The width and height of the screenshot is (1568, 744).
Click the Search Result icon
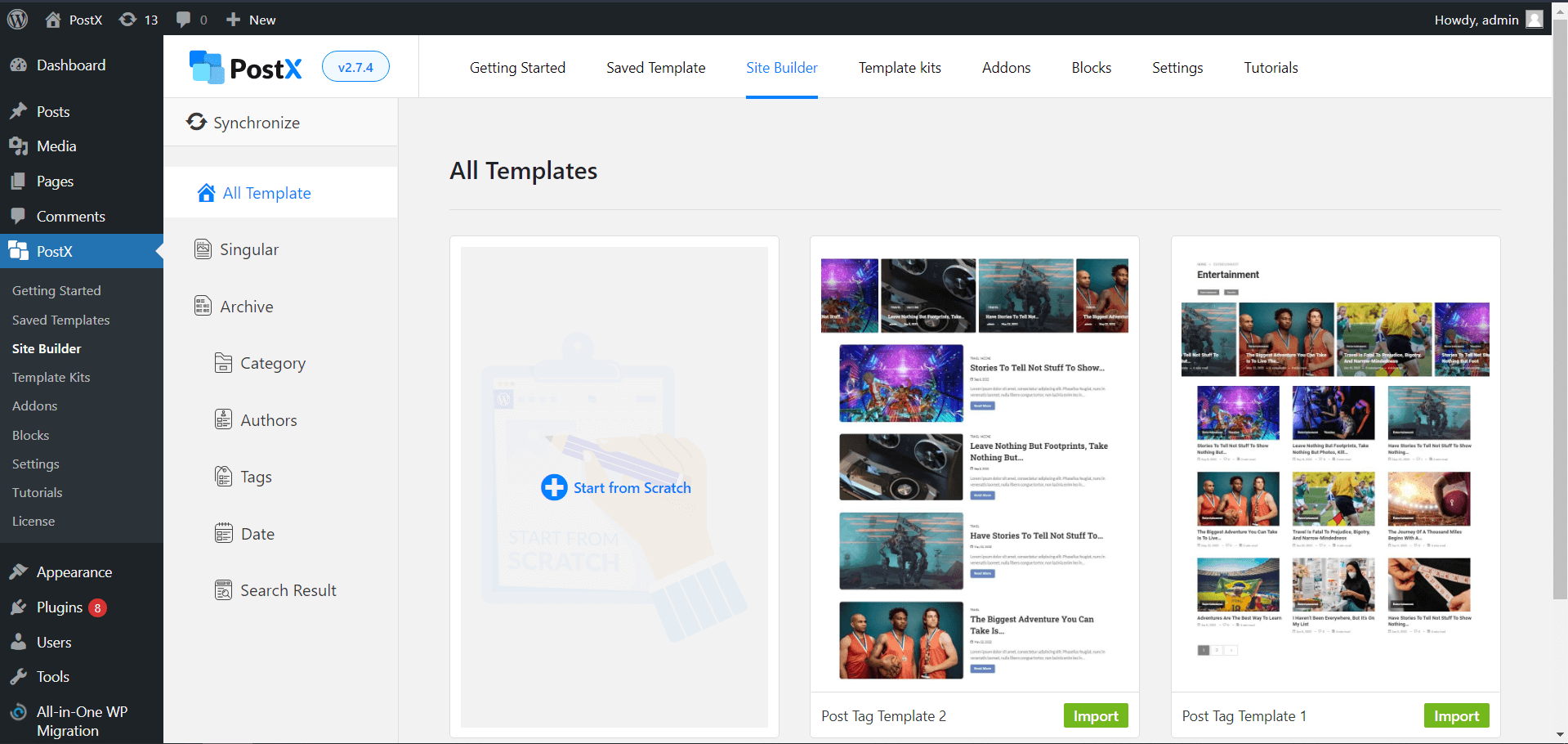point(223,590)
